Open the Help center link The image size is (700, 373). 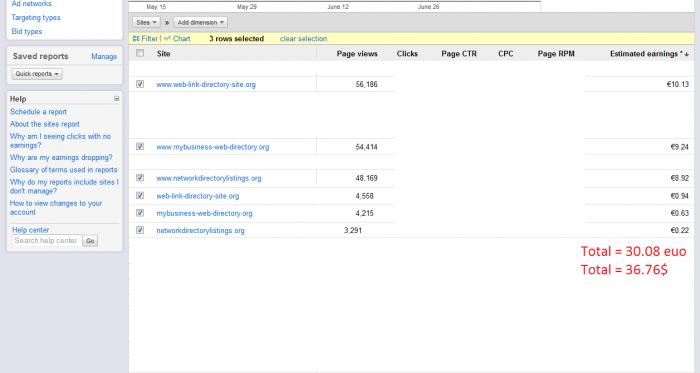[x=30, y=230]
